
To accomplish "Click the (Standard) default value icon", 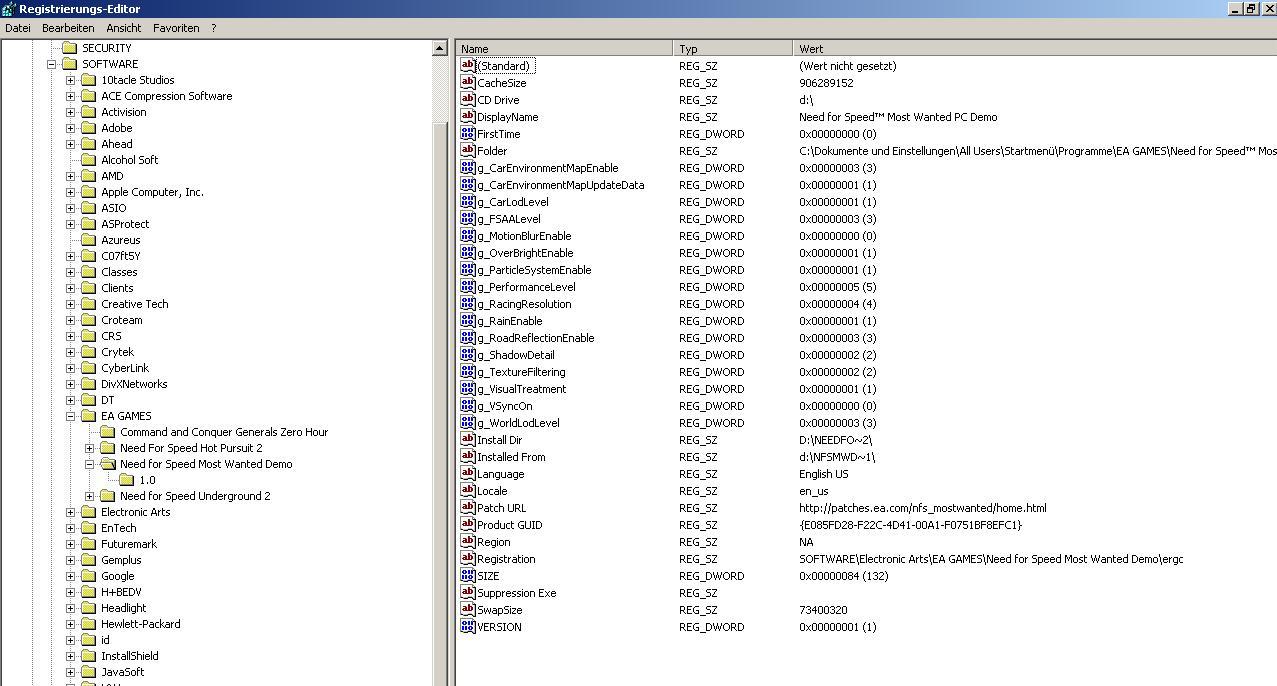I will point(467,66).
